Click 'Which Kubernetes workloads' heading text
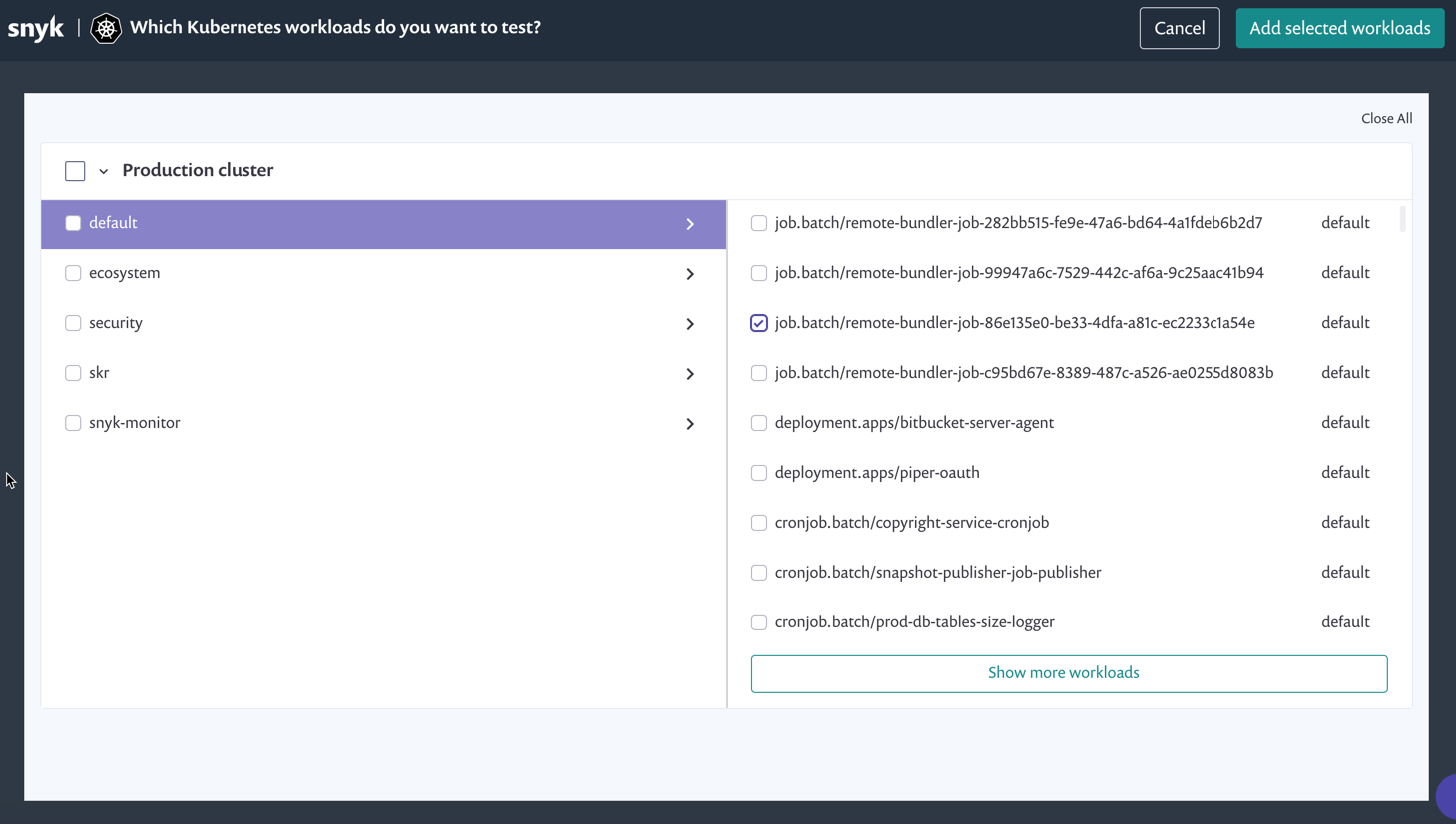 [335, 28]
